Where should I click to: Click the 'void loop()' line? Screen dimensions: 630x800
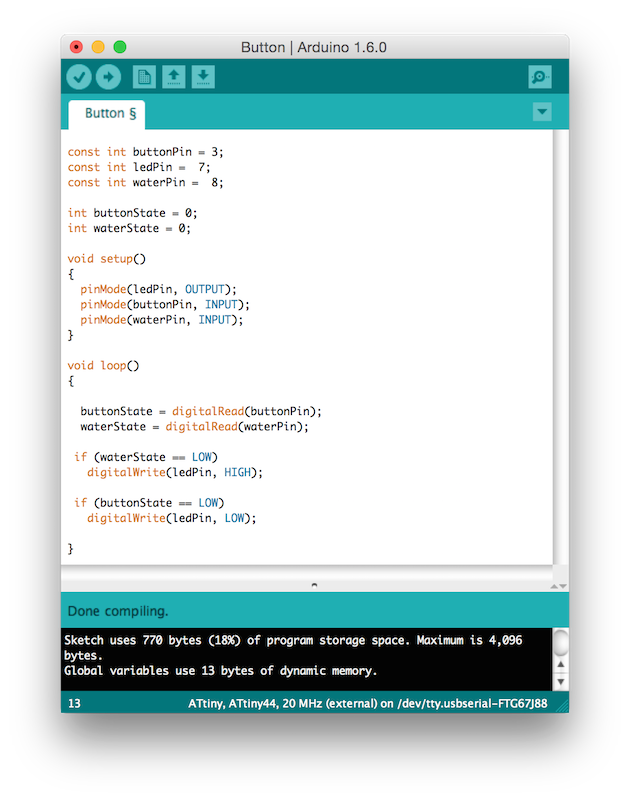tap(103, 365)
